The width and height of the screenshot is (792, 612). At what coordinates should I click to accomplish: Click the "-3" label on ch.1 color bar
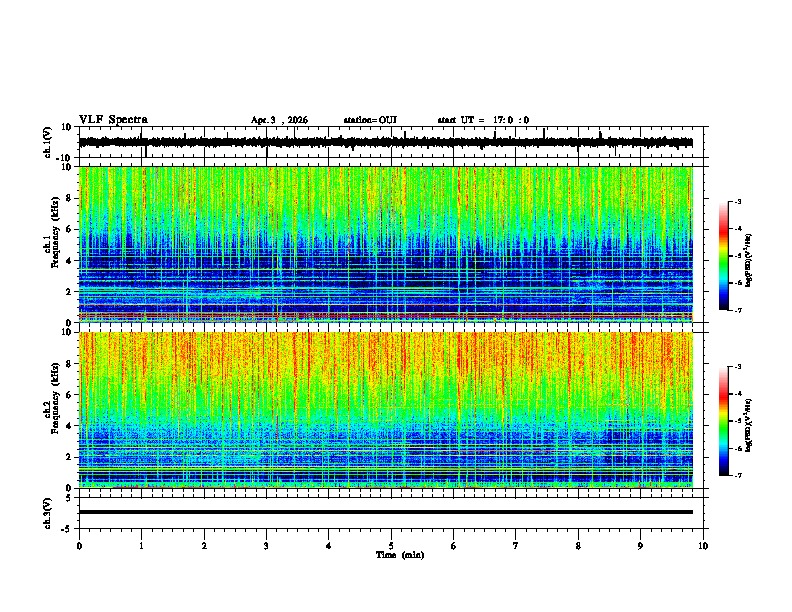[738, 202]
